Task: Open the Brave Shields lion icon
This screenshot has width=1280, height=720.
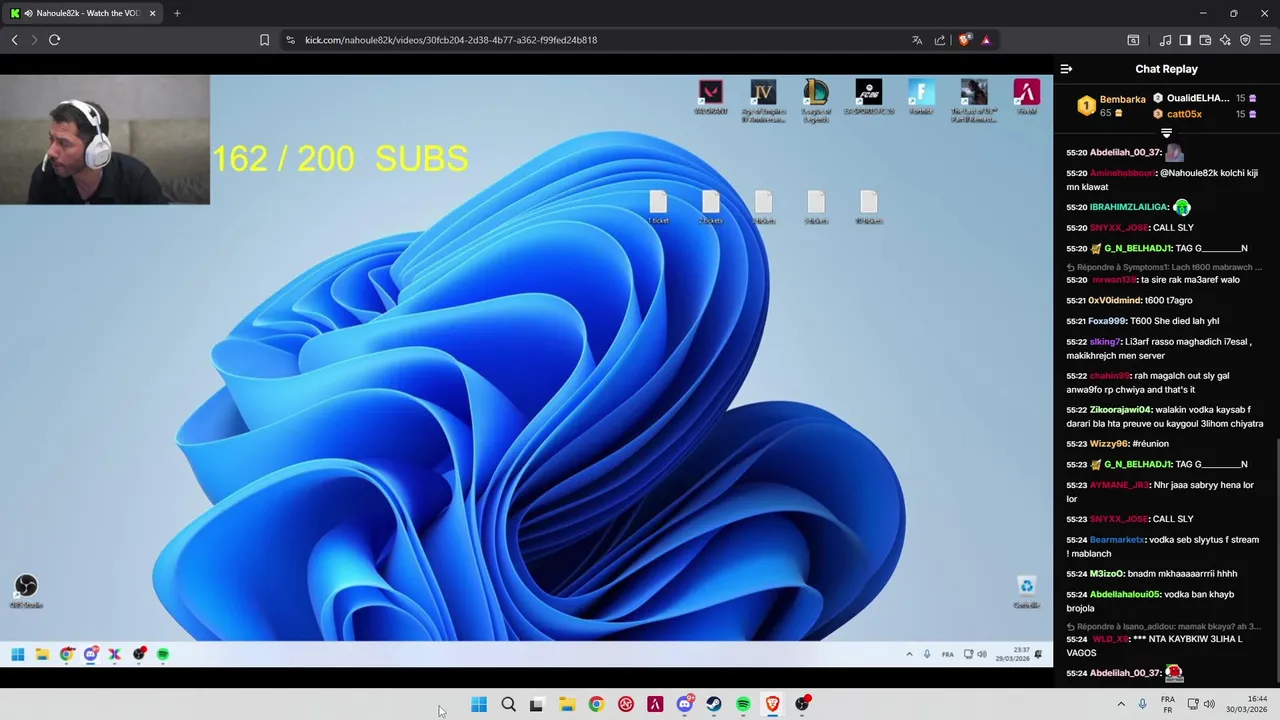Action: pyautogui.click(x=964, y=40)
